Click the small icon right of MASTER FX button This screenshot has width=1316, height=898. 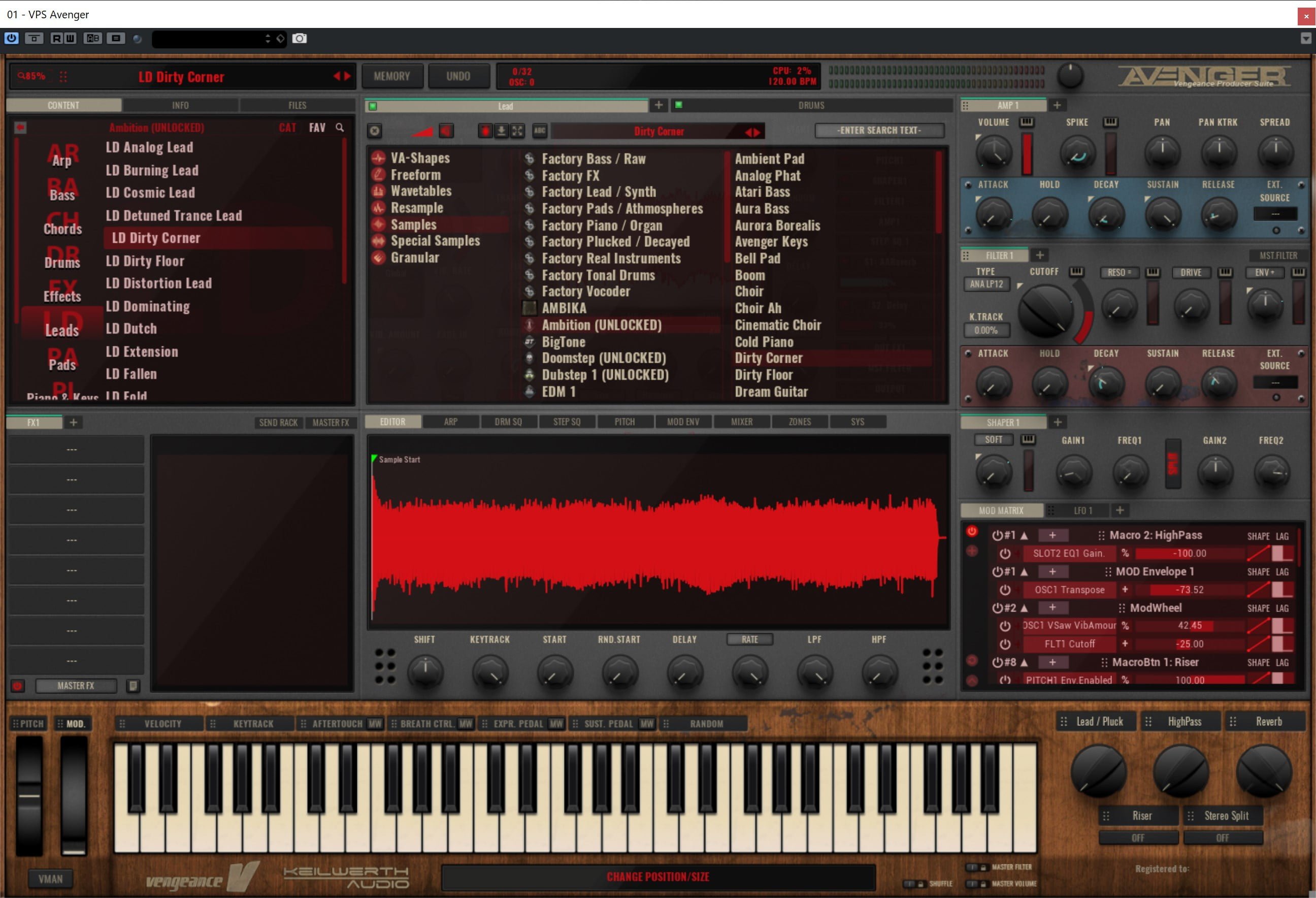[x=133, y=686]
